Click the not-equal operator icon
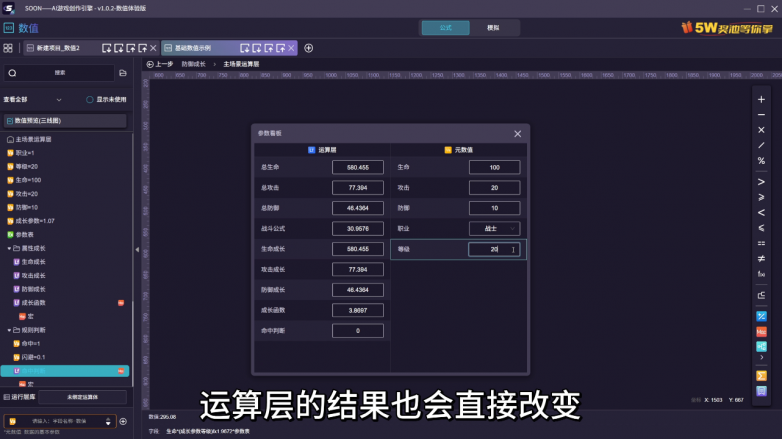The height and width of the screenshot is (439, 782). click(x=761, y=258)
